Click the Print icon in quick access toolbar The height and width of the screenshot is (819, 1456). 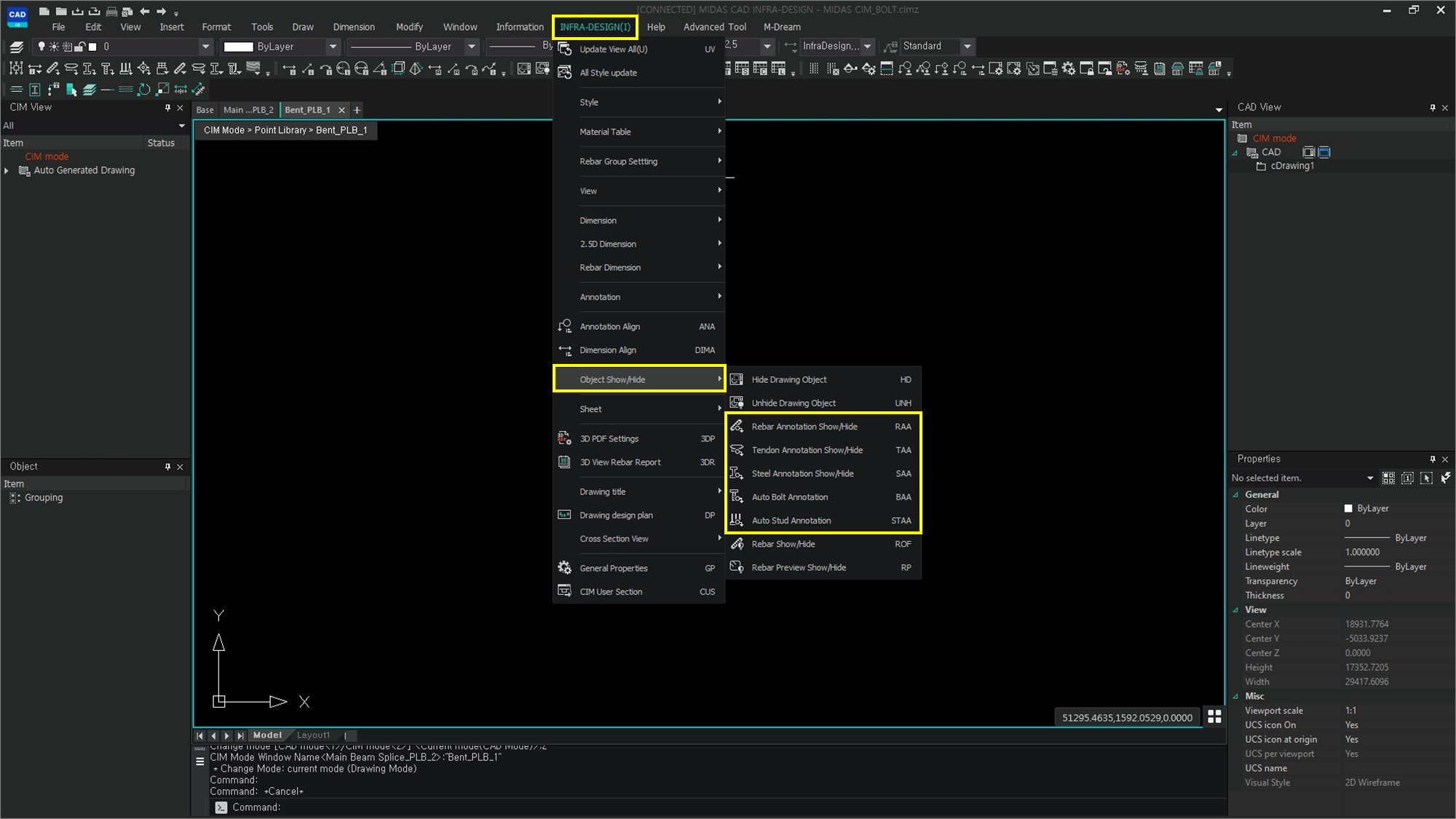[x=111, y=11]
